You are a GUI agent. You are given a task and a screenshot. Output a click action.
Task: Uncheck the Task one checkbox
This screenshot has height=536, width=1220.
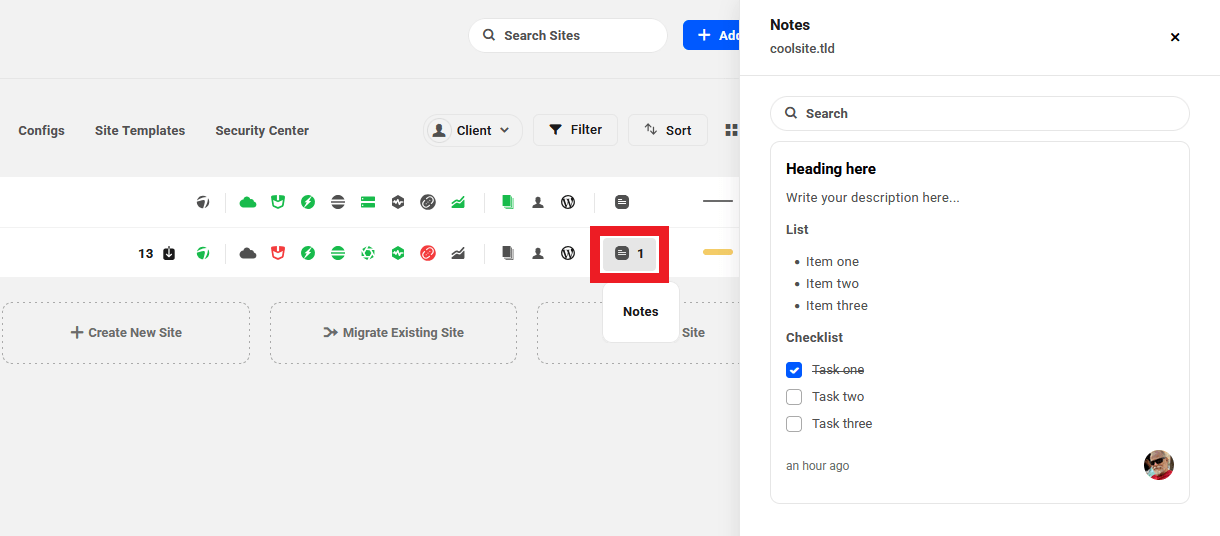coord(794,370)
